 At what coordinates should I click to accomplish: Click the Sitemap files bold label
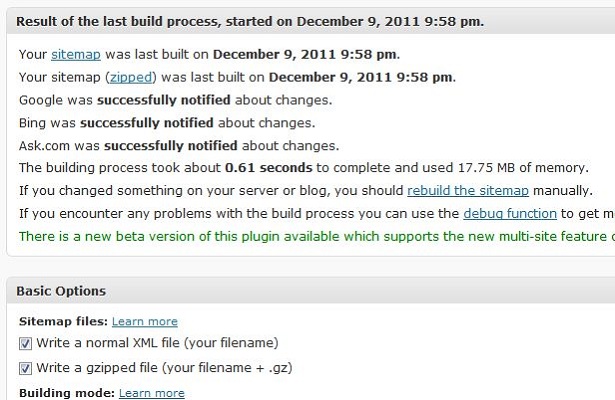pyautogui.click(x=63, y=322)
